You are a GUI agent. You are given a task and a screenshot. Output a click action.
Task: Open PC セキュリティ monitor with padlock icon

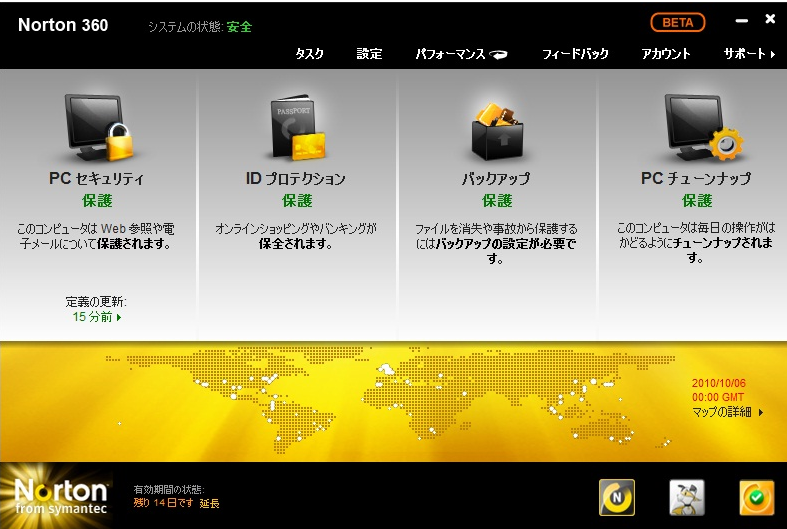98,128
